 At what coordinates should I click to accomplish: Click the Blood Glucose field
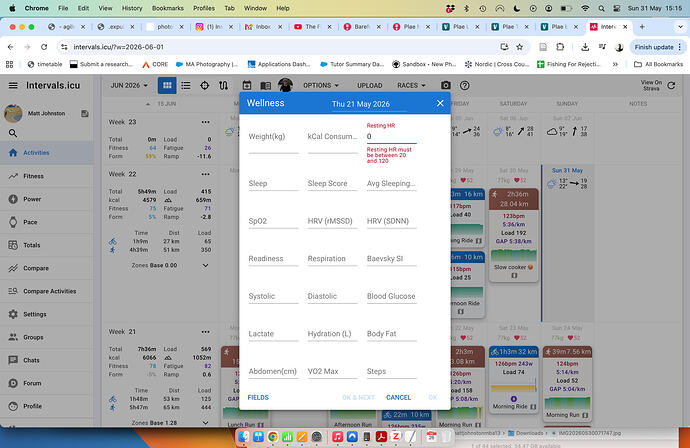tap(392, 296)
